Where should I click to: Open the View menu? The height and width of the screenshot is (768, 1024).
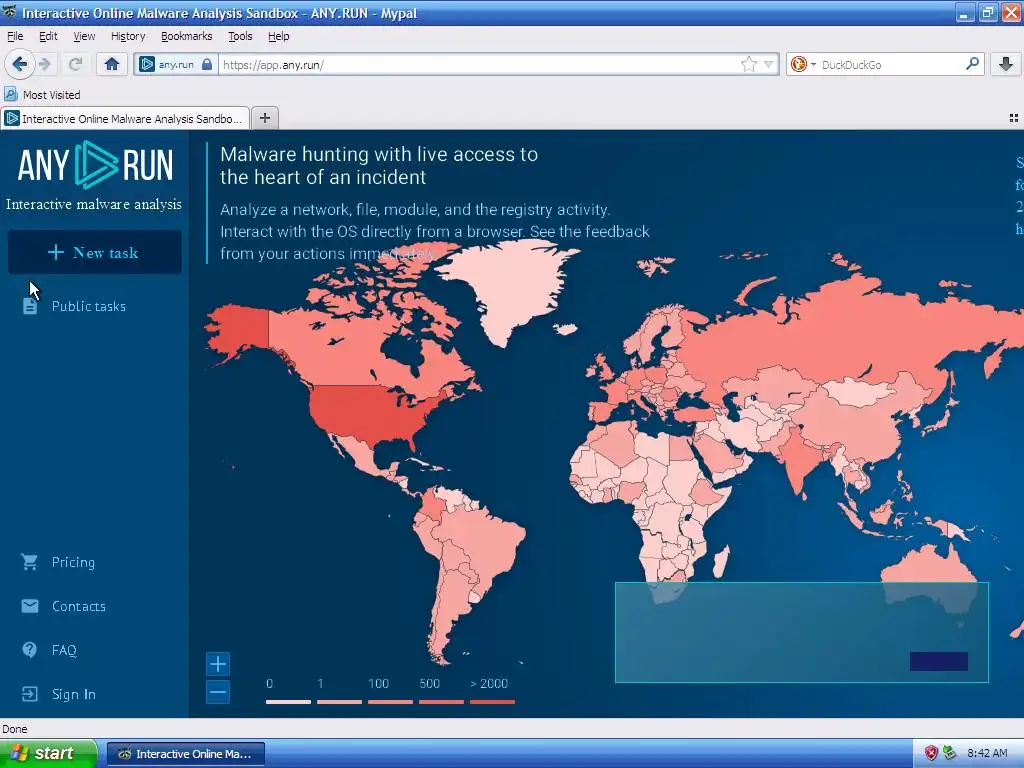(x=84, y=36)
